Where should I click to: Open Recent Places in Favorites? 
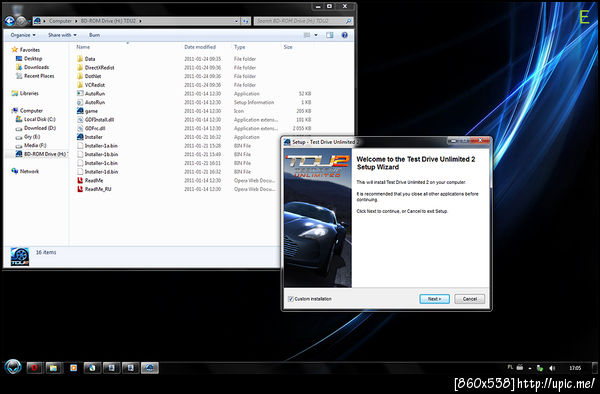(39, 76)
